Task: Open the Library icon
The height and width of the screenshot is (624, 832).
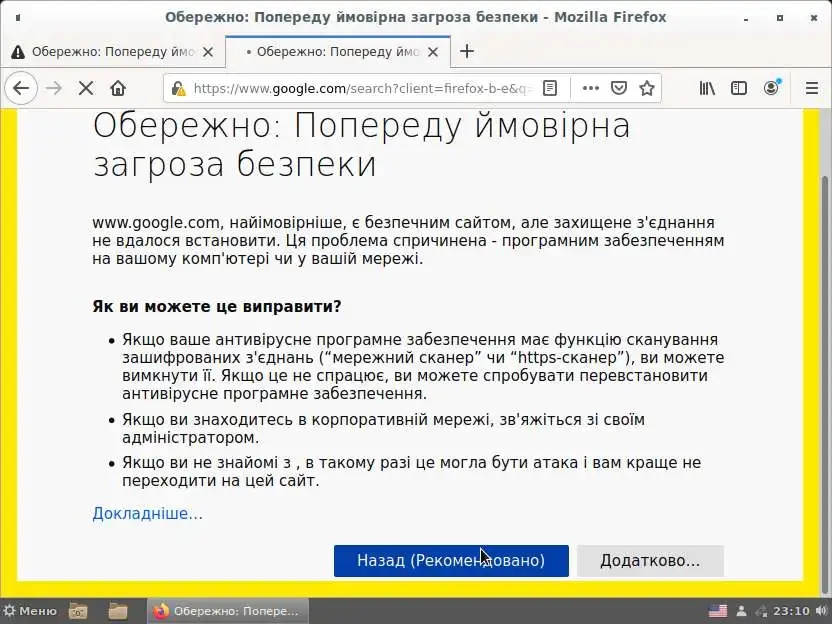Action: click(x=707, y=88)
